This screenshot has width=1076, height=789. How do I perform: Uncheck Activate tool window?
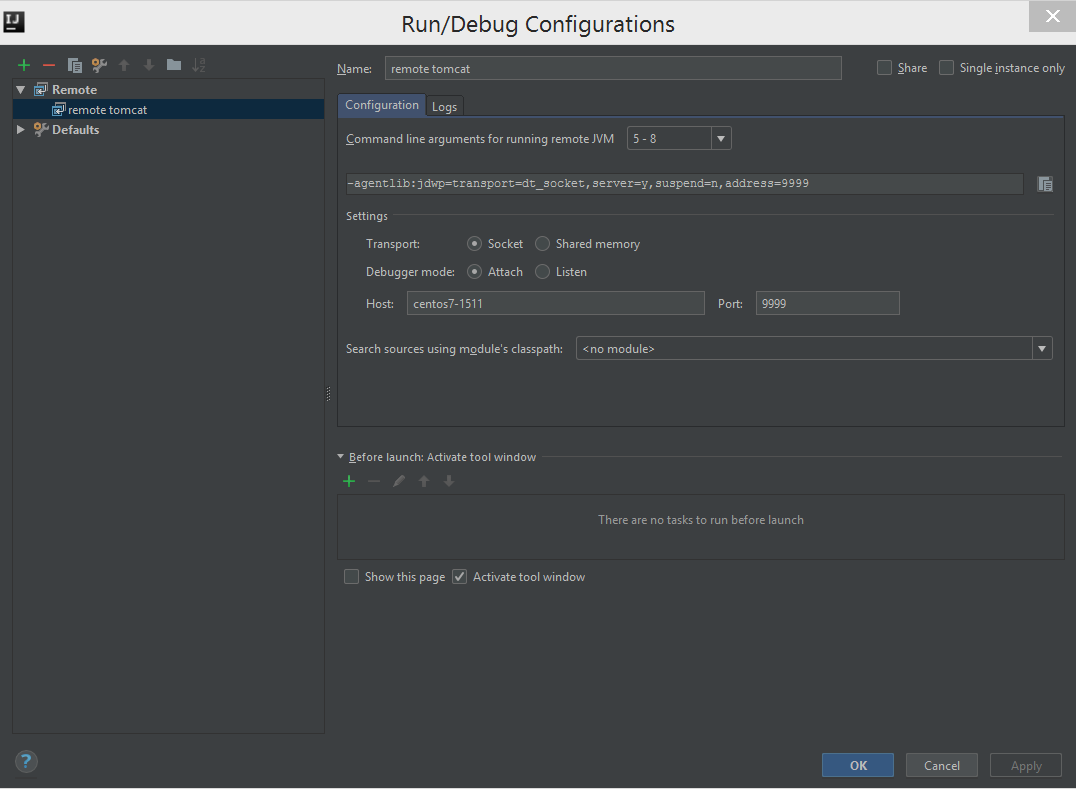click(458, 576)
